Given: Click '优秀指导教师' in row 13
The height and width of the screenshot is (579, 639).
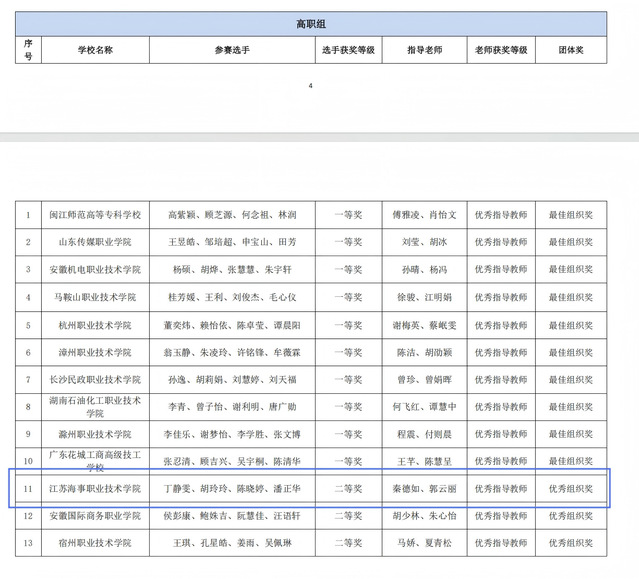Looking at the screenshot, I should point(501,543).
